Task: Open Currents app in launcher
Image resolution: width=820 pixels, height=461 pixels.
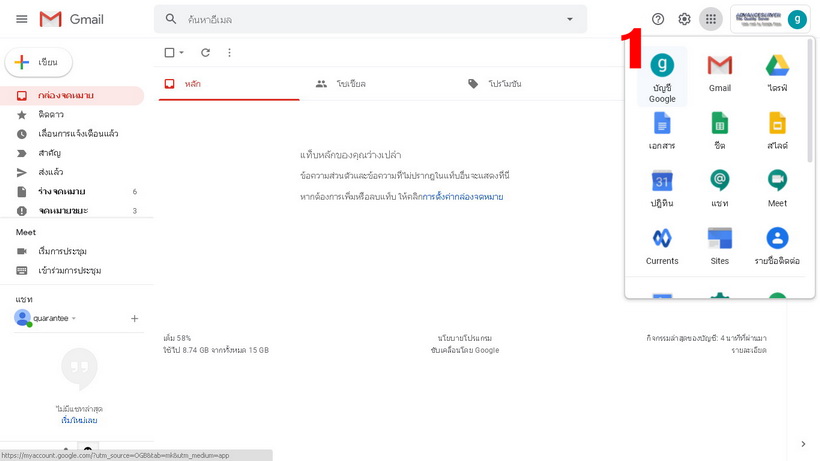Action: pos(662,246)
